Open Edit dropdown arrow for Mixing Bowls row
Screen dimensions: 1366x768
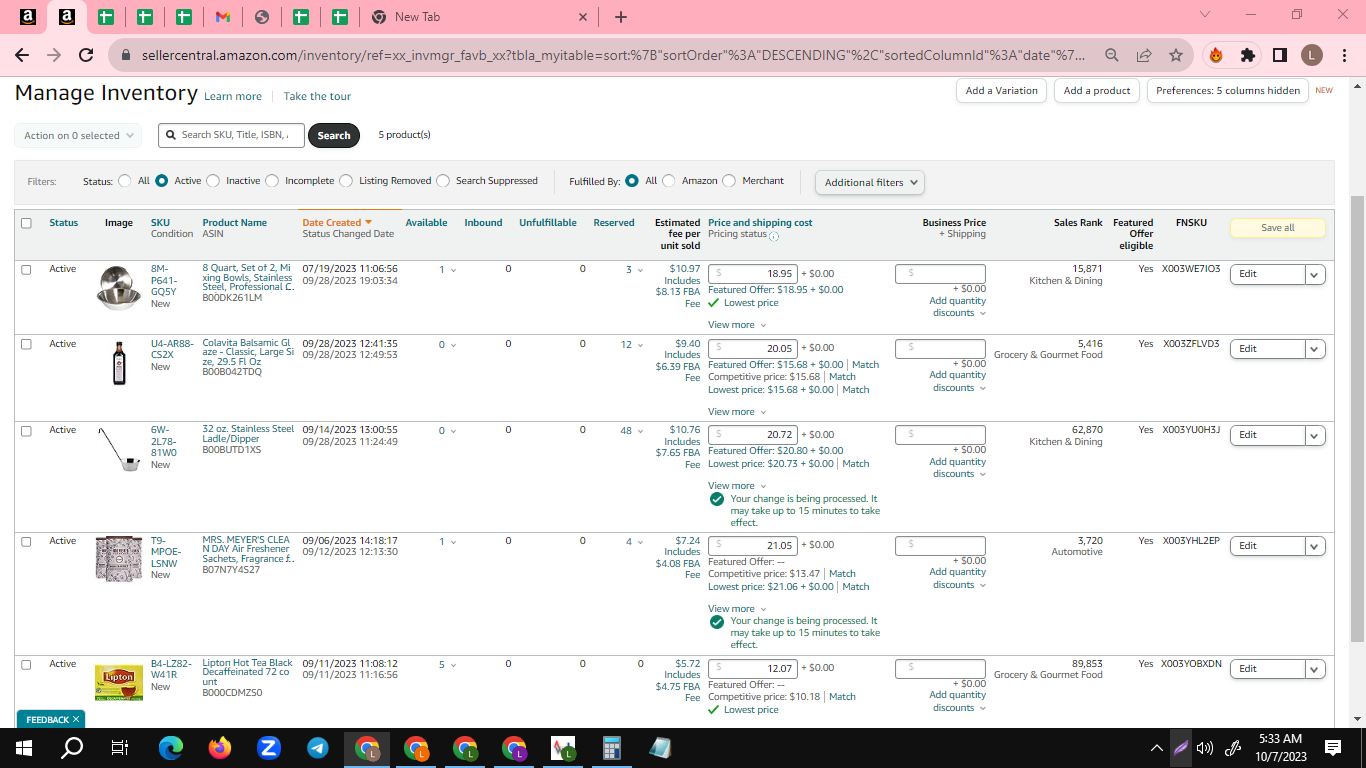pyautogui.click(x=1315, y=274)
